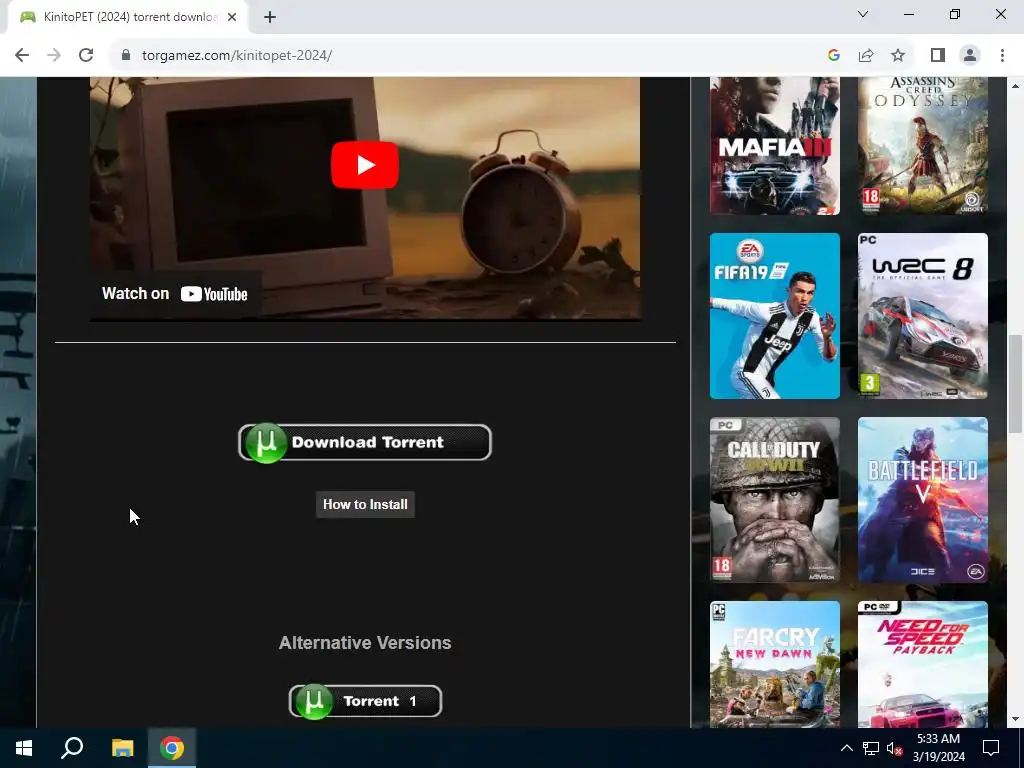This screenshot has height=768, width=1024.
Task: View site security lock info
Action: coord(126,56)
